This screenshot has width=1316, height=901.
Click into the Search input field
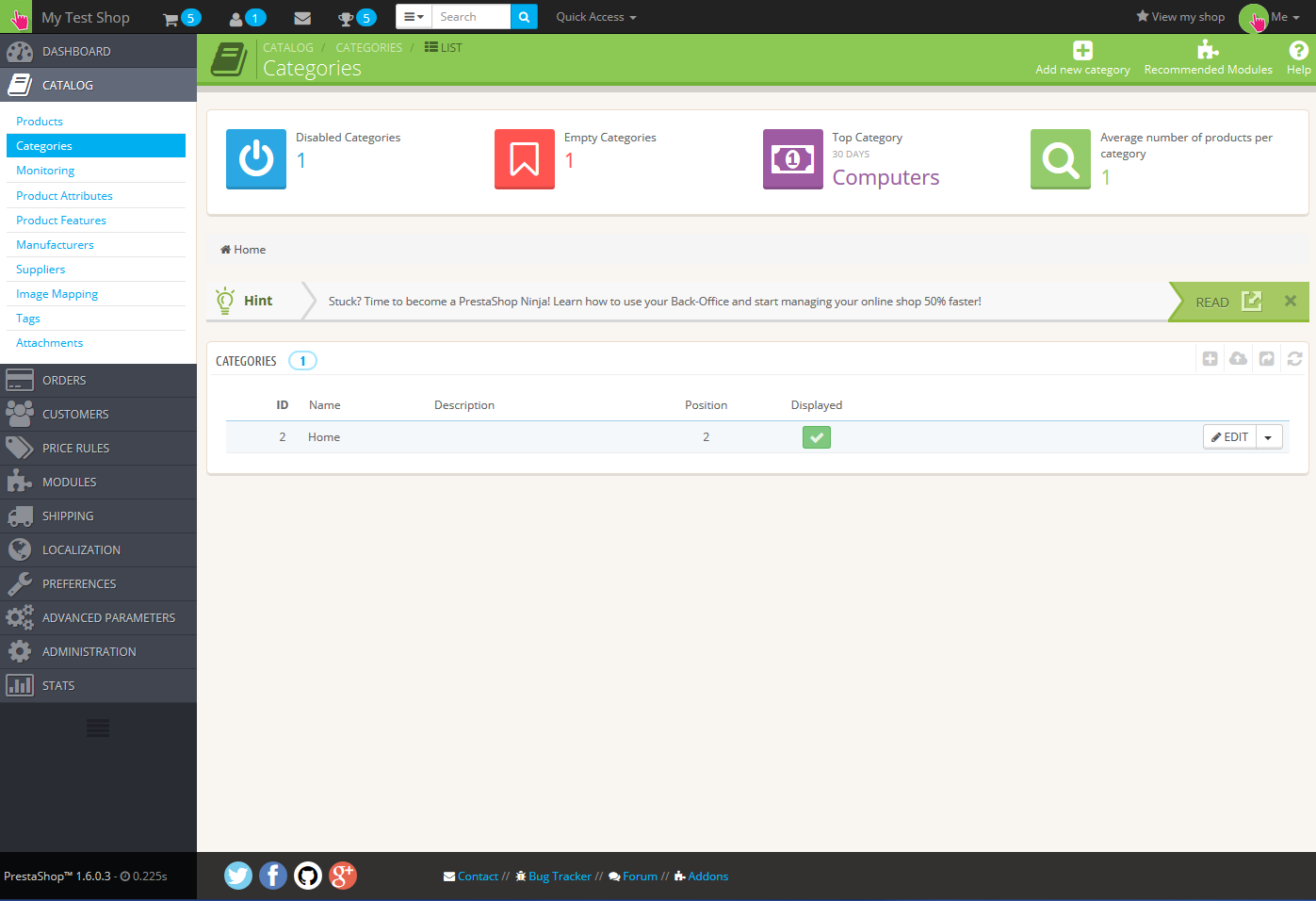tap(471, 17)
